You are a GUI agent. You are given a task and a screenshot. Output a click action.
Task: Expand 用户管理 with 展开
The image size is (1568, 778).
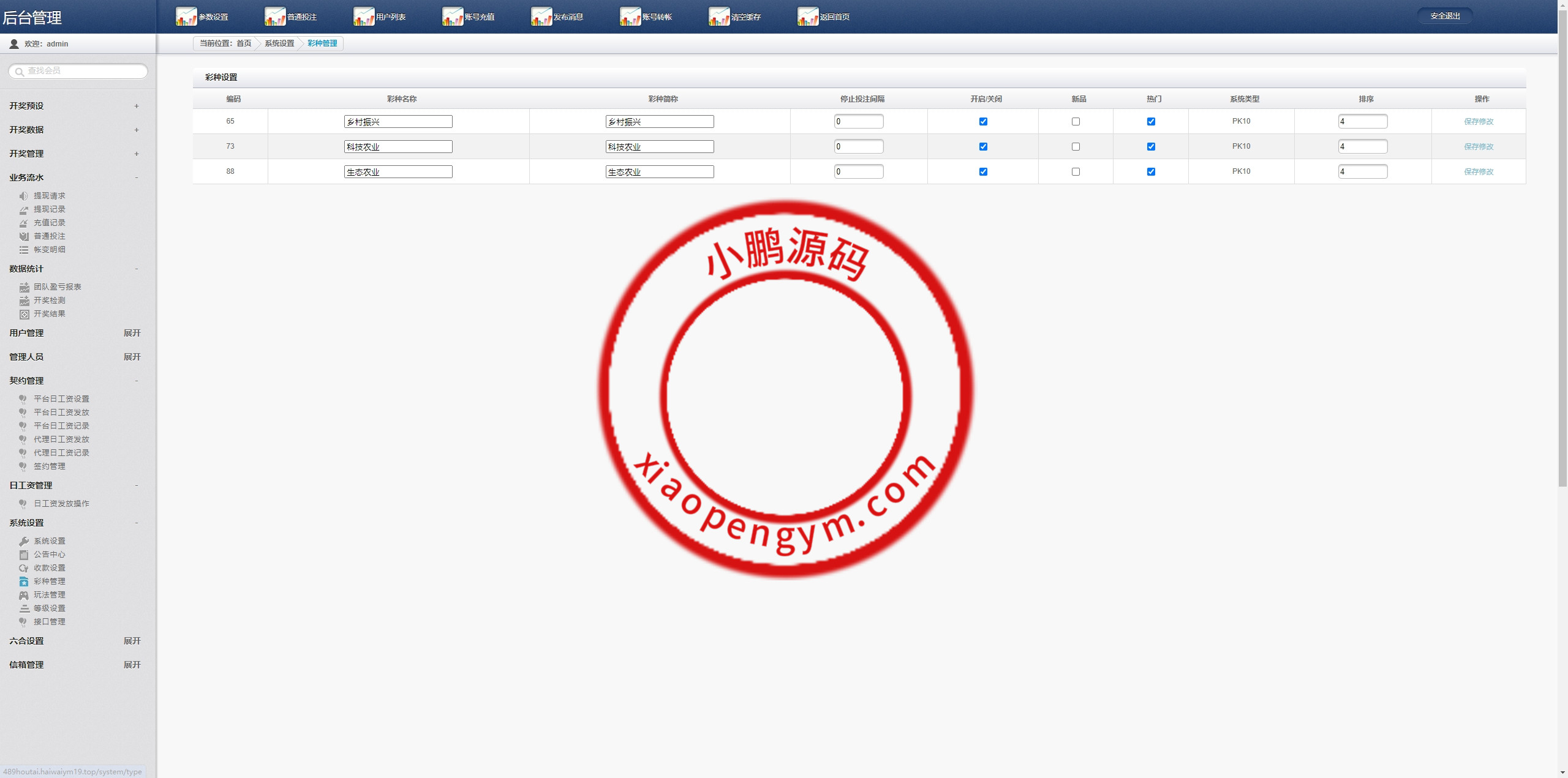click(132, 333)
